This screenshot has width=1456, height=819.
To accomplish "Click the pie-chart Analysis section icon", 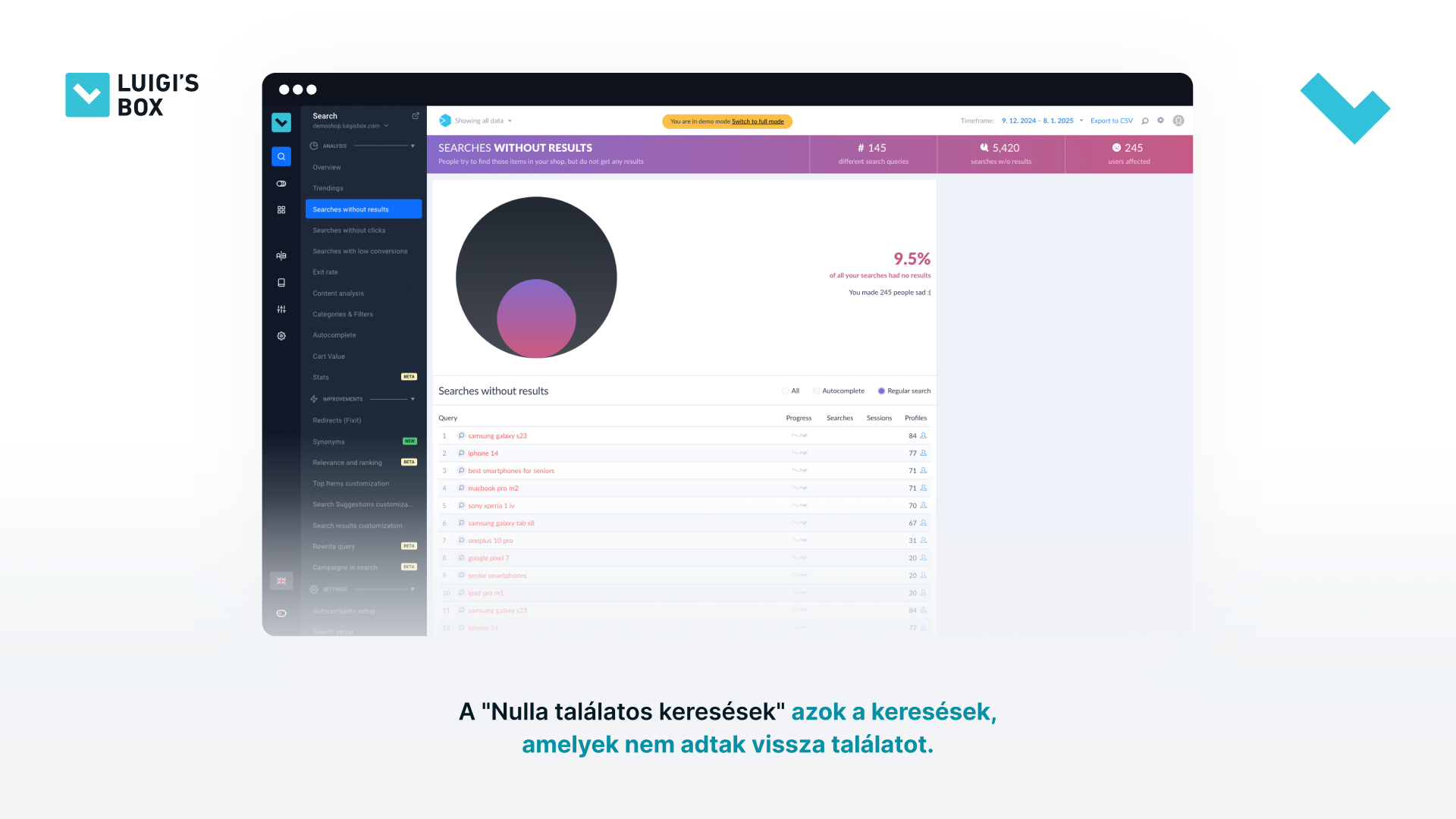I will [x=314, y=146].
